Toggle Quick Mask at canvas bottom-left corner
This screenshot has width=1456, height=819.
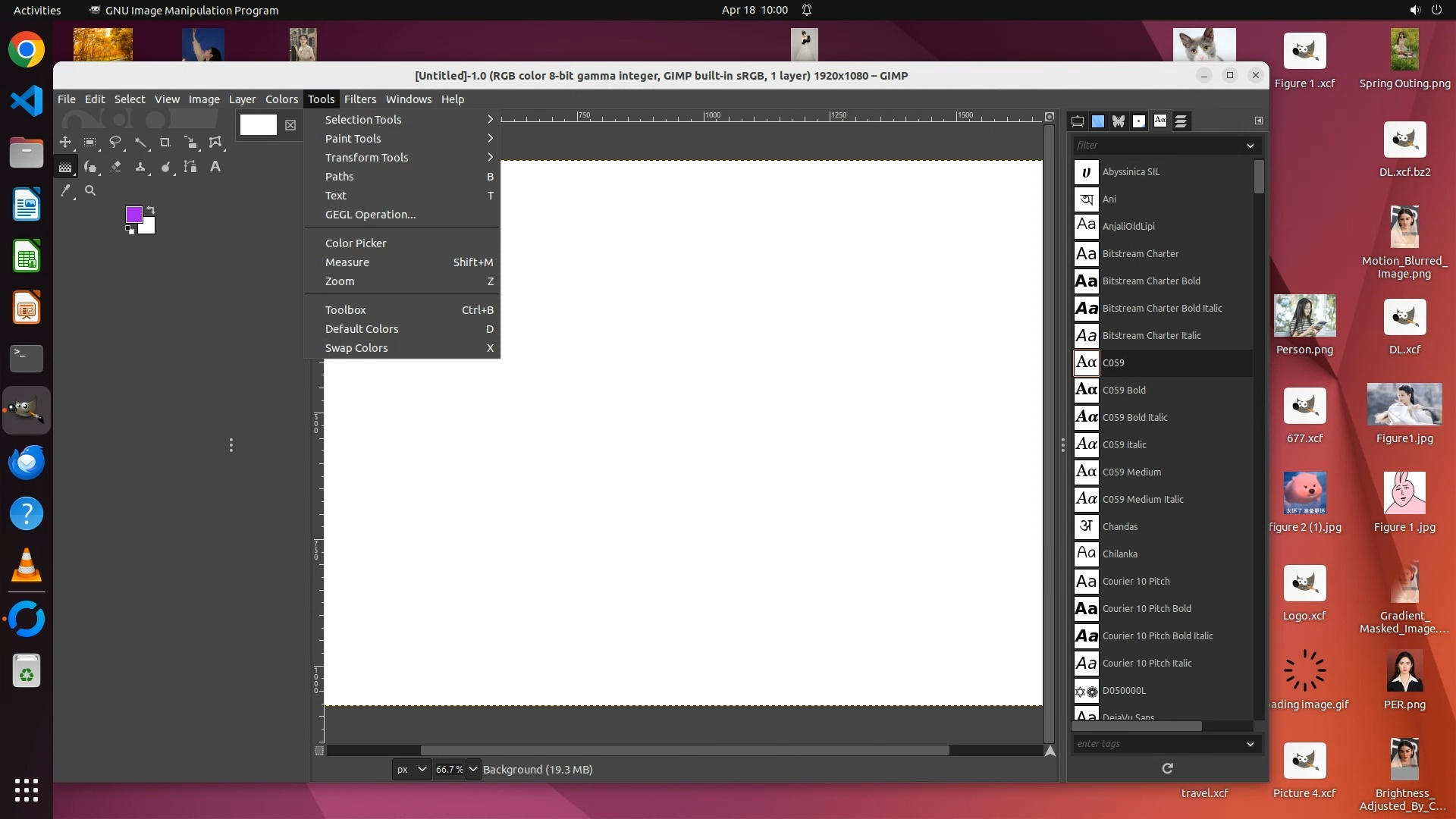pos(319,751)
